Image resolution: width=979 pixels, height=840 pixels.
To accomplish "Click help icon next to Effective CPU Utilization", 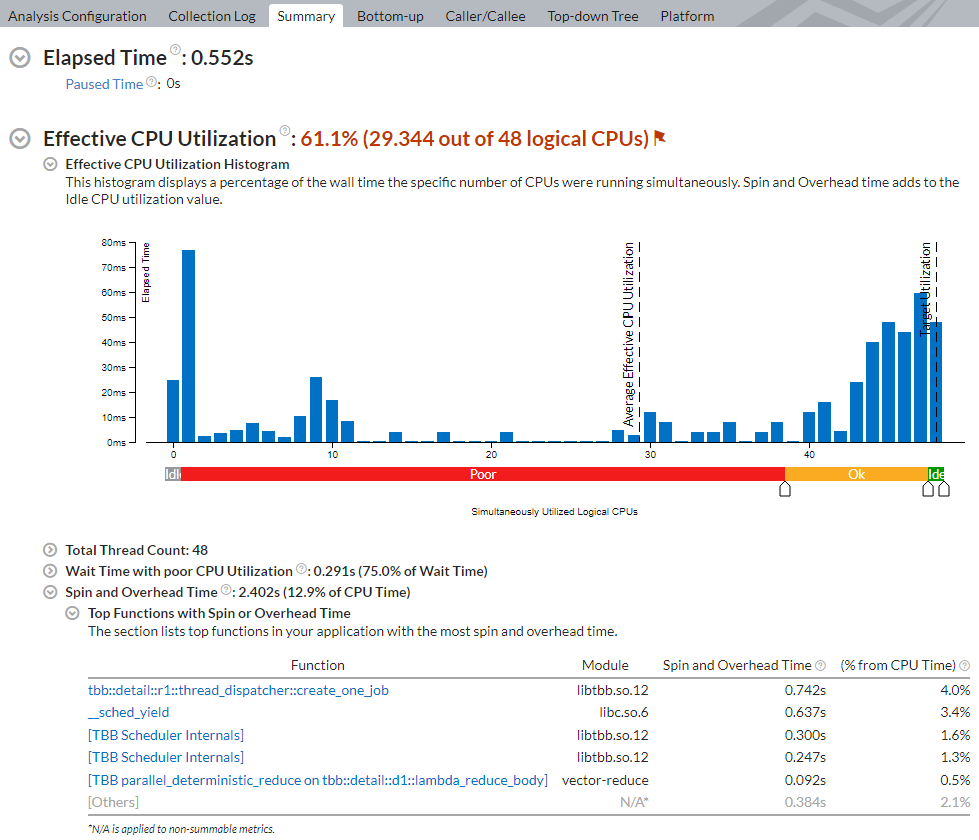I will pos(284,132).
